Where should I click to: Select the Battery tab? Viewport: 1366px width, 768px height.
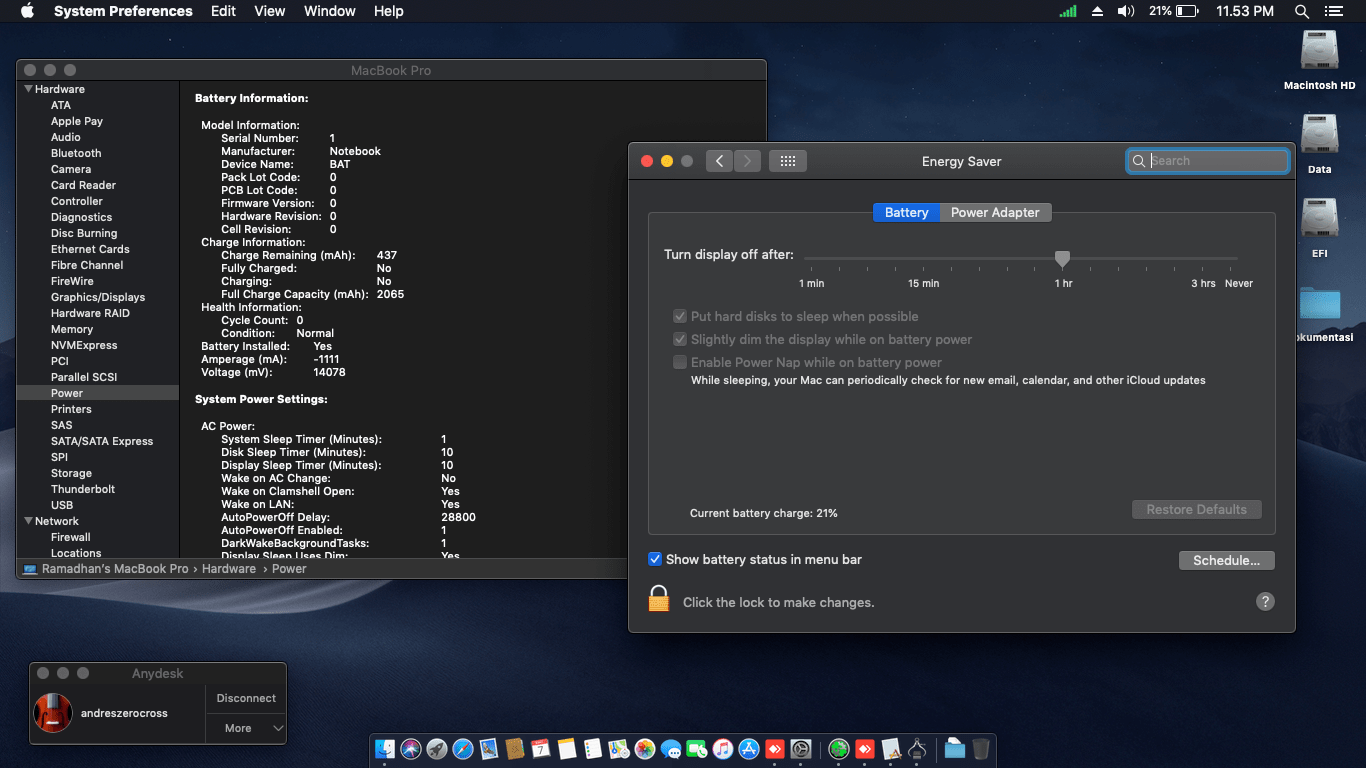906,212
